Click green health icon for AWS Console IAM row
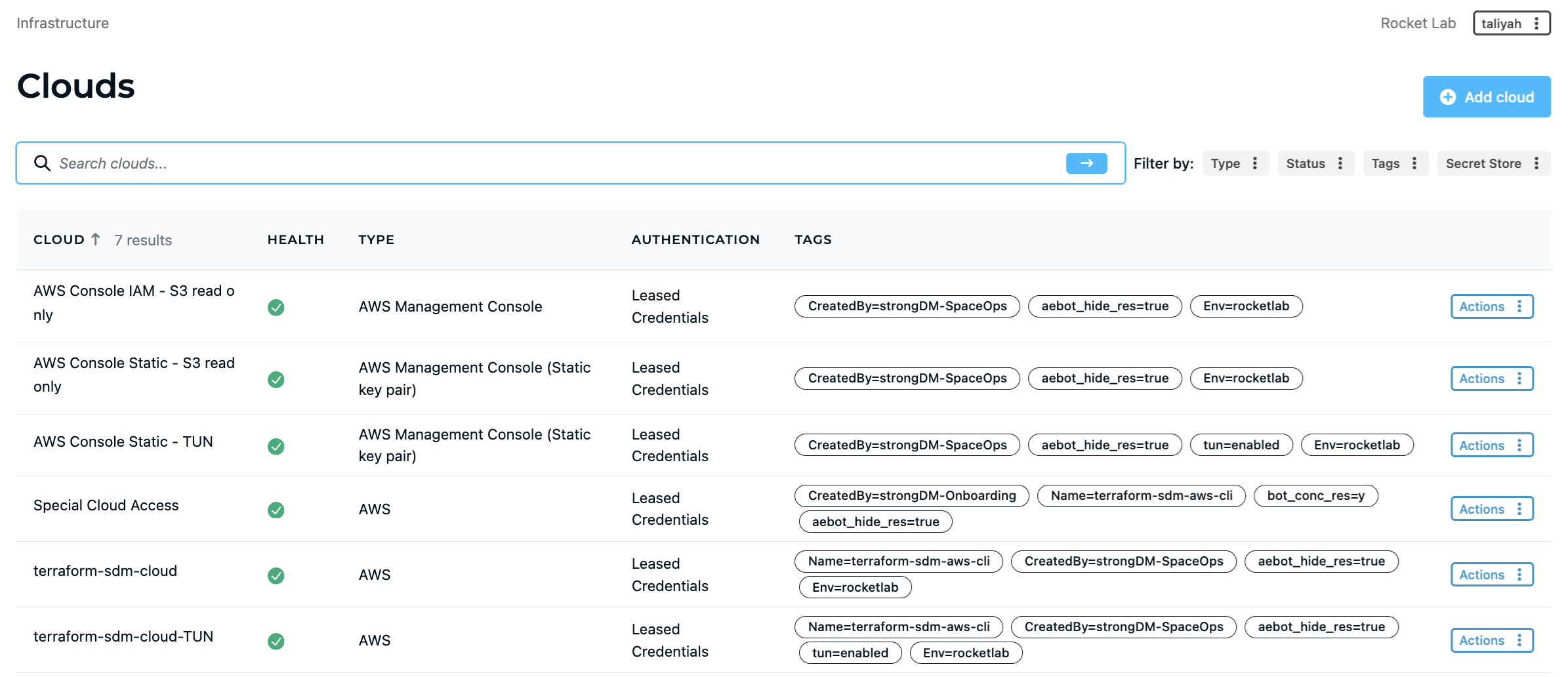Screen dimensions: 1568x677 tap(276, 307)
